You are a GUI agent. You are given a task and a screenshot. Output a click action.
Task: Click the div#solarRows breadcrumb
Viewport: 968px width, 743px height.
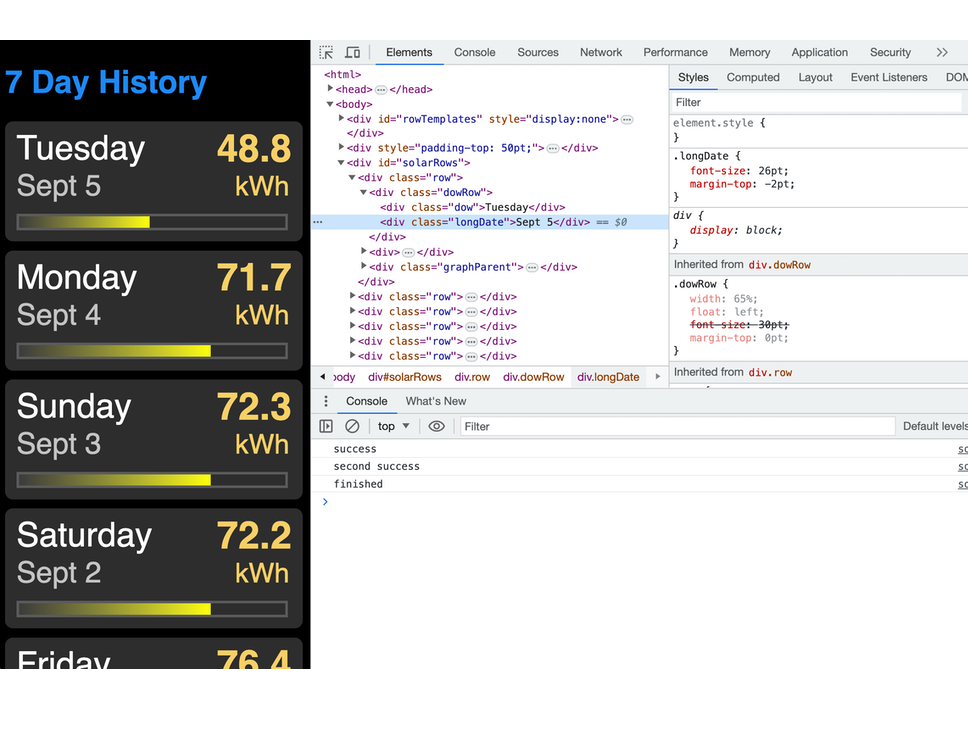[x=405, y=377]
